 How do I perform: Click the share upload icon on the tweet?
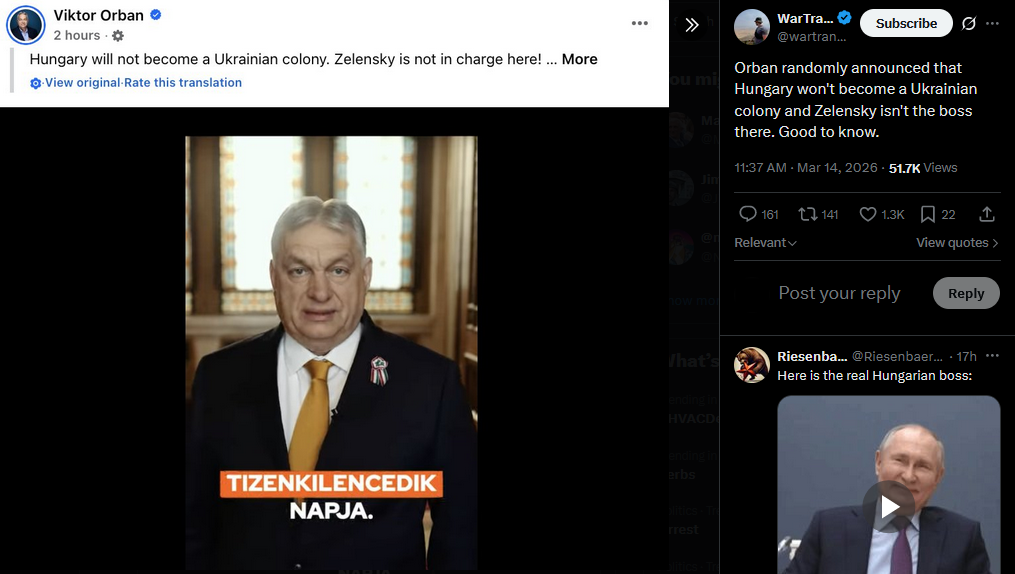987,214
